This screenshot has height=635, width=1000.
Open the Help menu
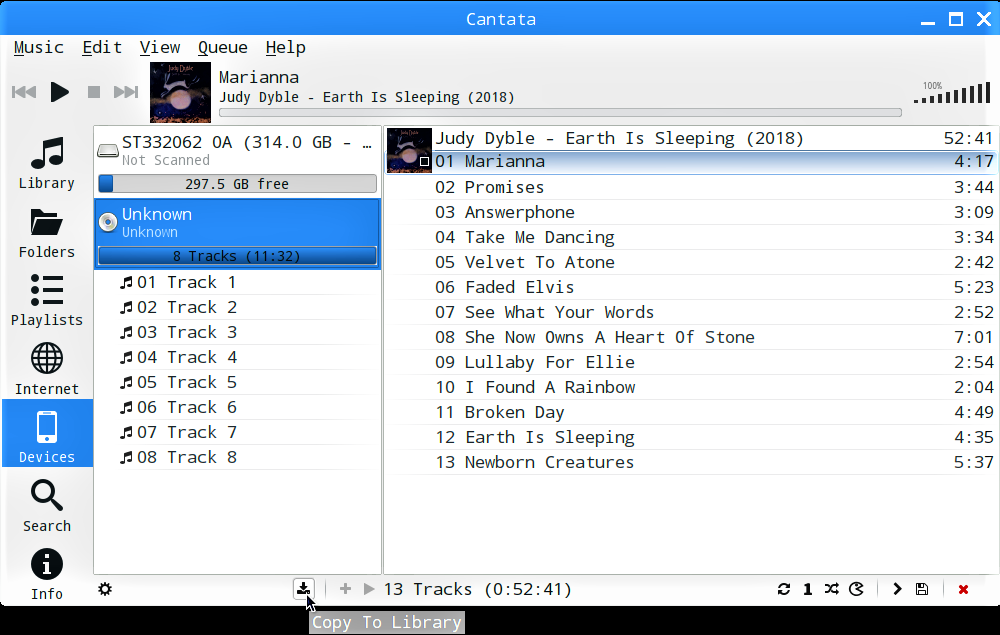285,48
